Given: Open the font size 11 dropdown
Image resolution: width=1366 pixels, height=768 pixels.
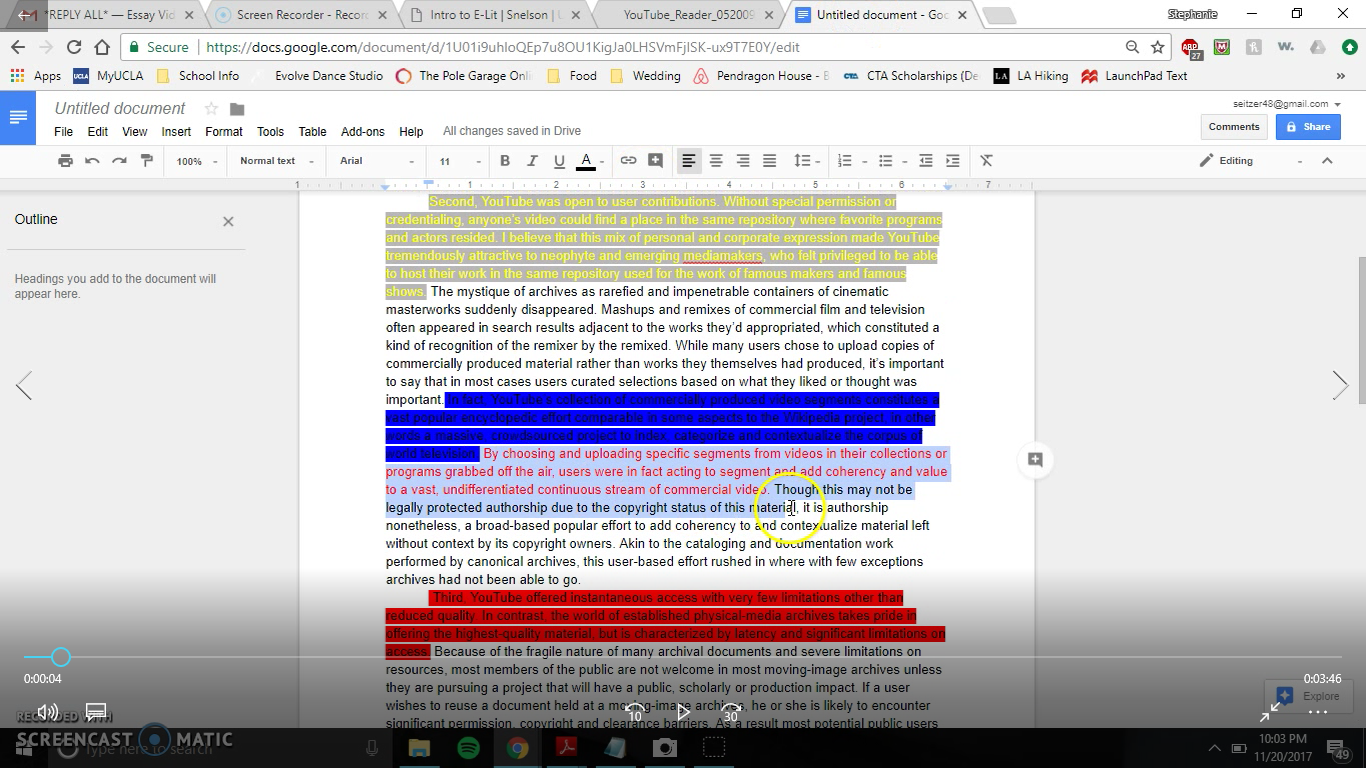Looking at the screenshot, I should (x=459, y=161).
